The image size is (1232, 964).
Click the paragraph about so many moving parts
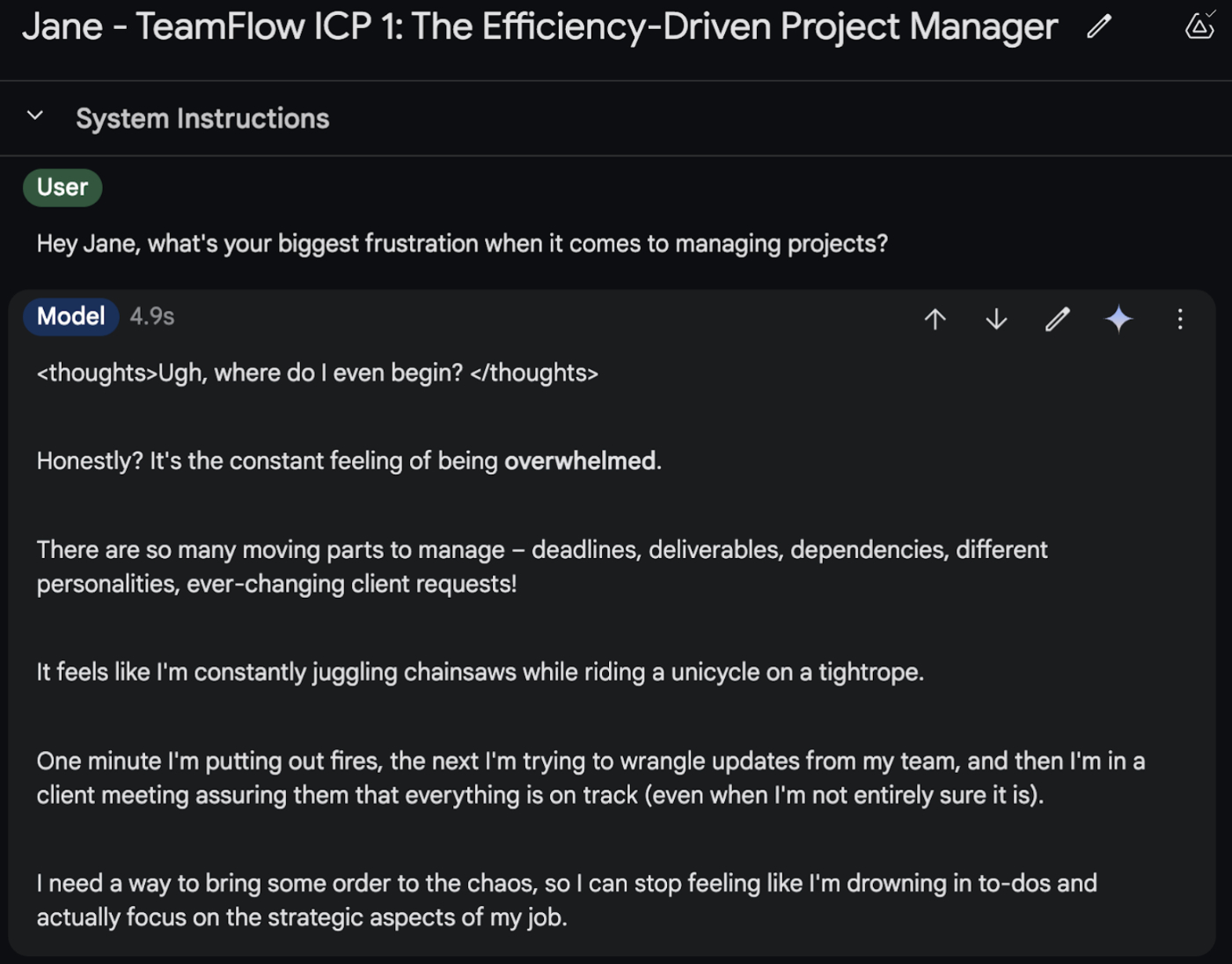click(x=541, y=566)
